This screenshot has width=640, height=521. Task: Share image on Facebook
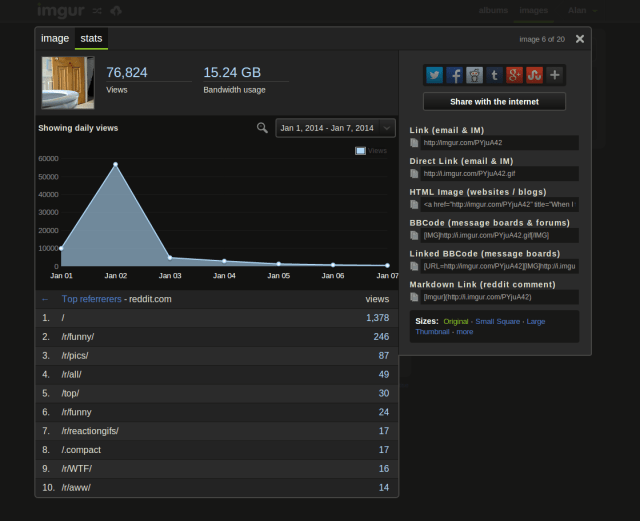(454, 75)
